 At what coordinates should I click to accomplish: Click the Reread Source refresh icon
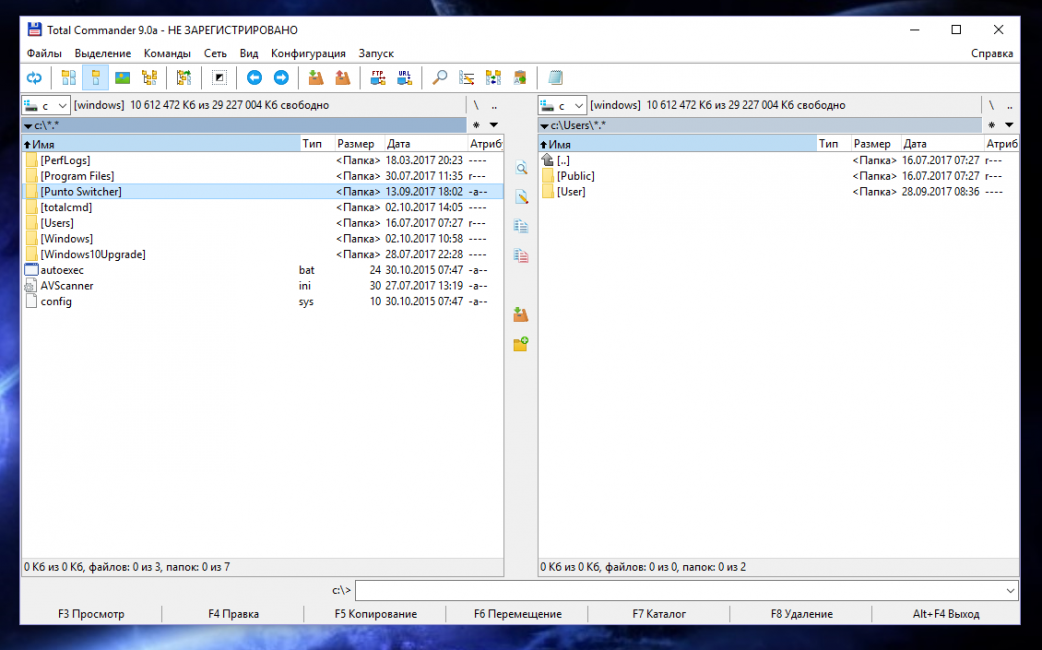34,78
